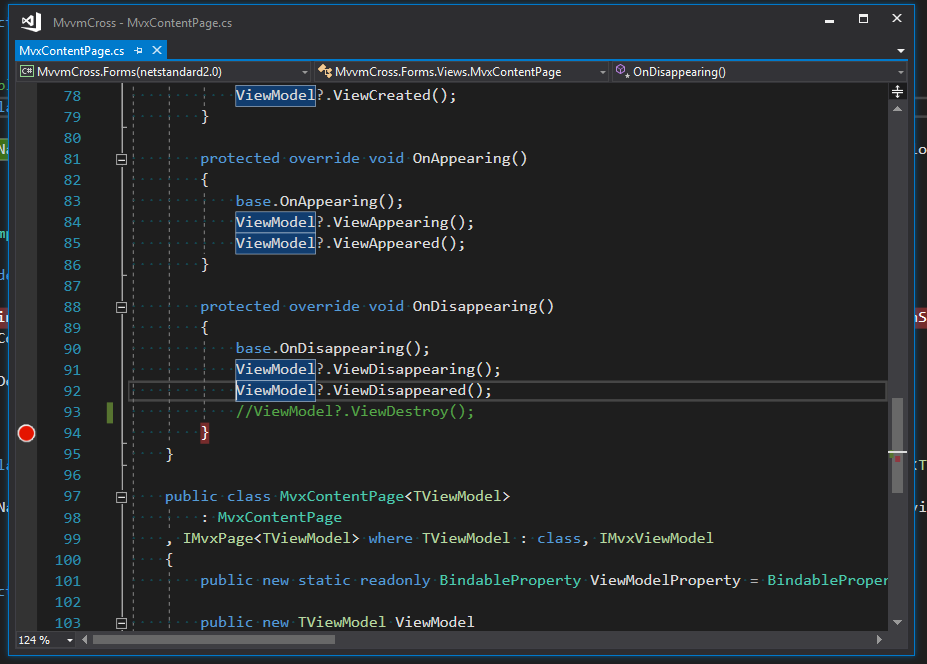
Task: Click the ViewAppeared() call
Action: pos(399,244)
